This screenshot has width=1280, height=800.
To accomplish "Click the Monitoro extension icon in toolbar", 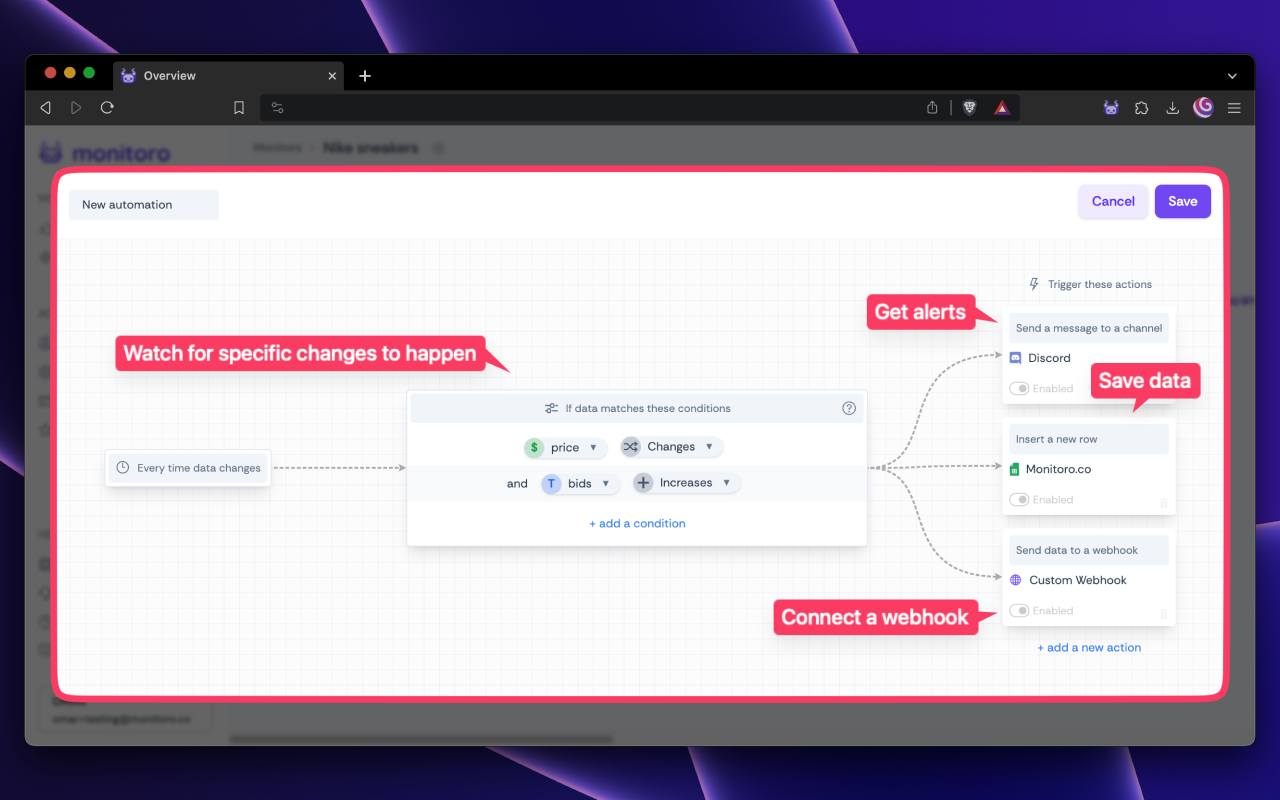I will 1111,108.
